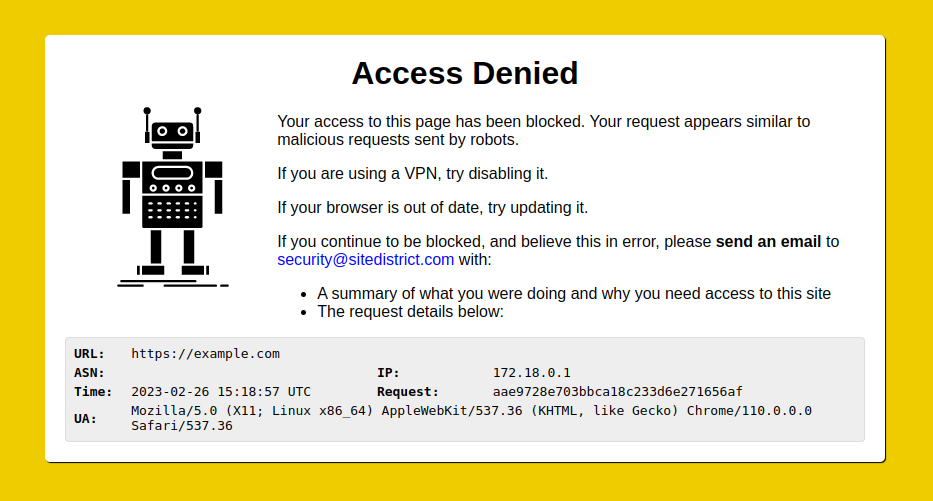
Task: Click the browser out of date sentence
Action: pos(432,208)
